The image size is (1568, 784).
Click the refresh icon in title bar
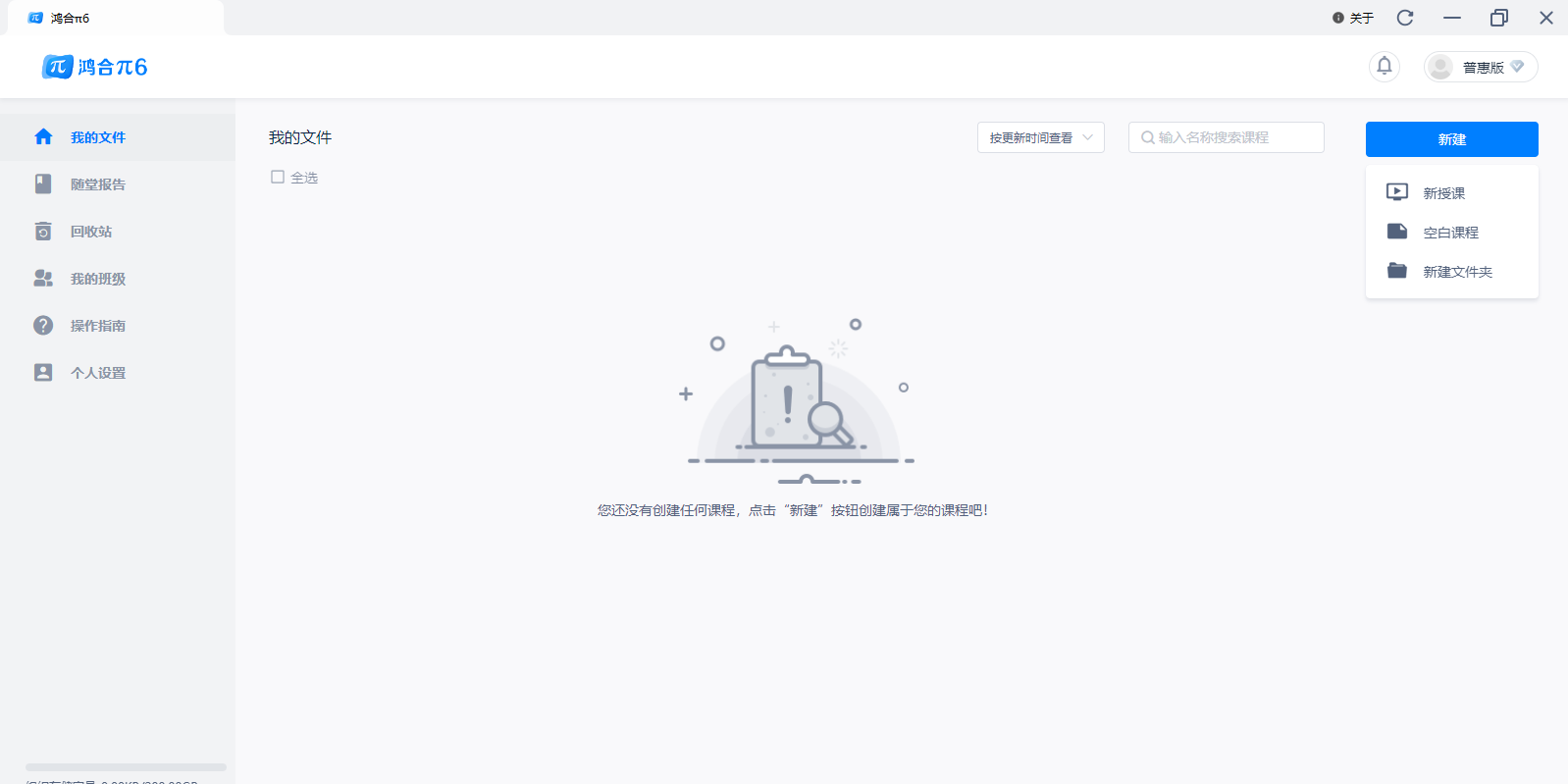click(1405, 18)
